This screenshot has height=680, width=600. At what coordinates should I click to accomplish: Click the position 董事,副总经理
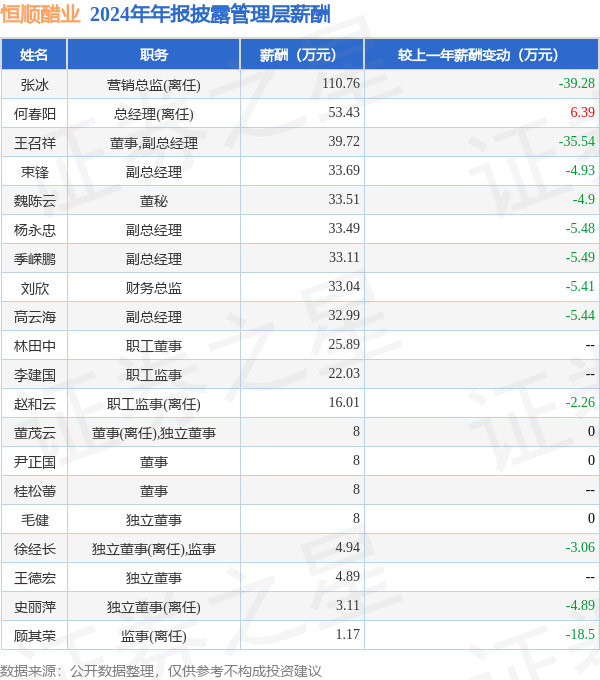click(x=154, y=143)
